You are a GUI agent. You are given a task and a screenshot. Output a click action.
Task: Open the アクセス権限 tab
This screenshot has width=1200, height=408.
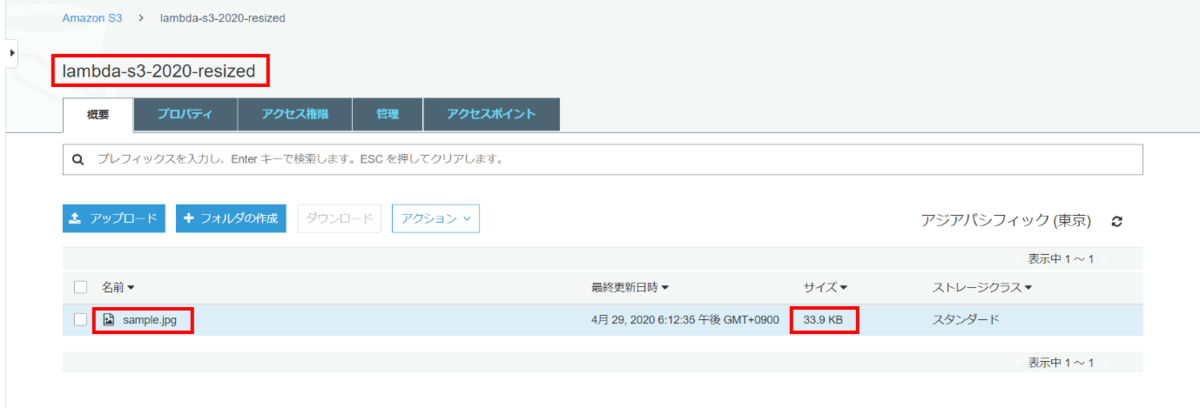click(295, 114)
